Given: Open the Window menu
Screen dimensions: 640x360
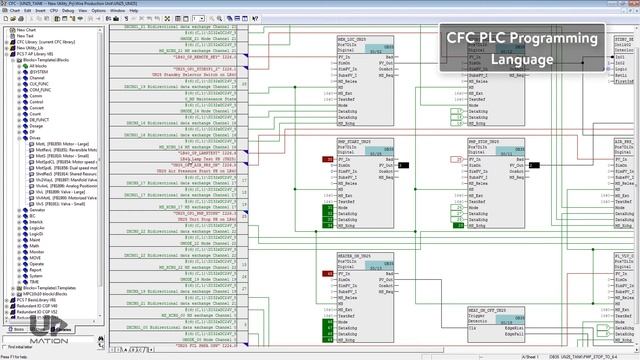Looking at the screenshot, I should click(118, 11).
